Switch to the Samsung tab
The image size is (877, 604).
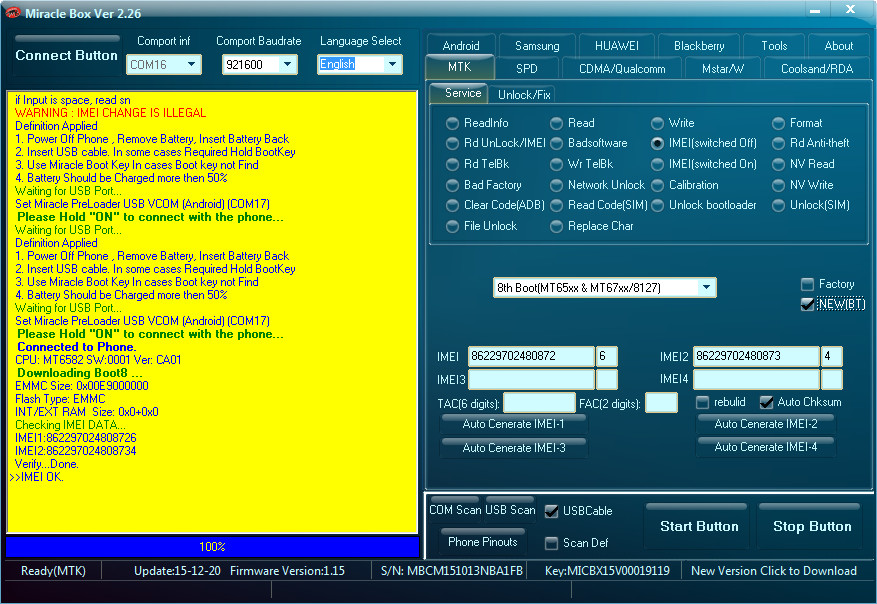pyautogui.click(x=537, y=46)
